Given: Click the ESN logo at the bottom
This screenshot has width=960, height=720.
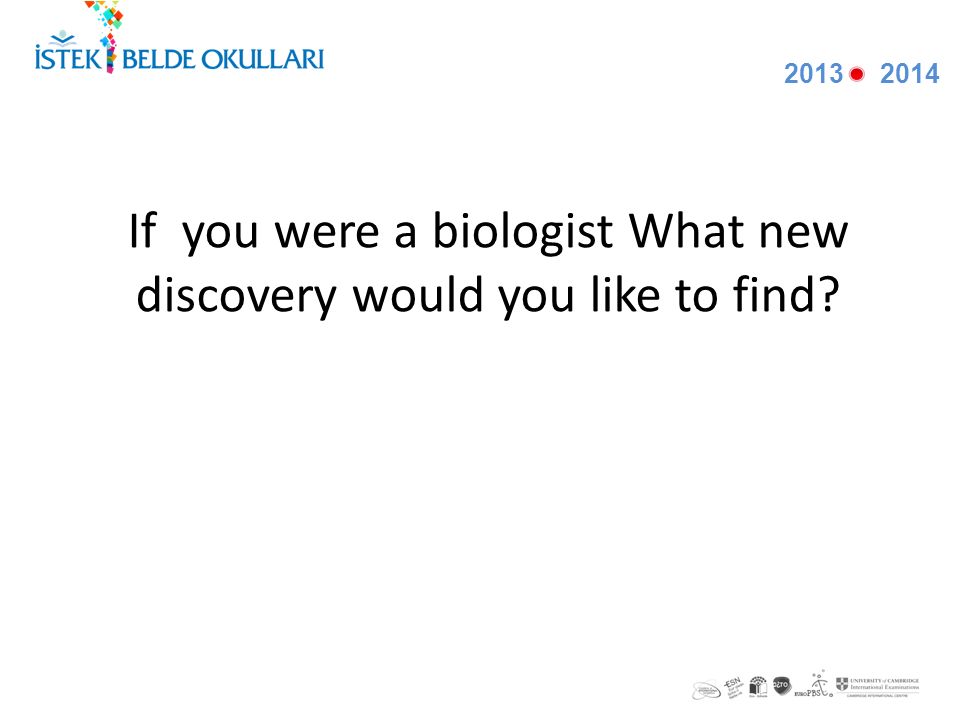Looking at the screenshot, I should (x=733, y=689).
